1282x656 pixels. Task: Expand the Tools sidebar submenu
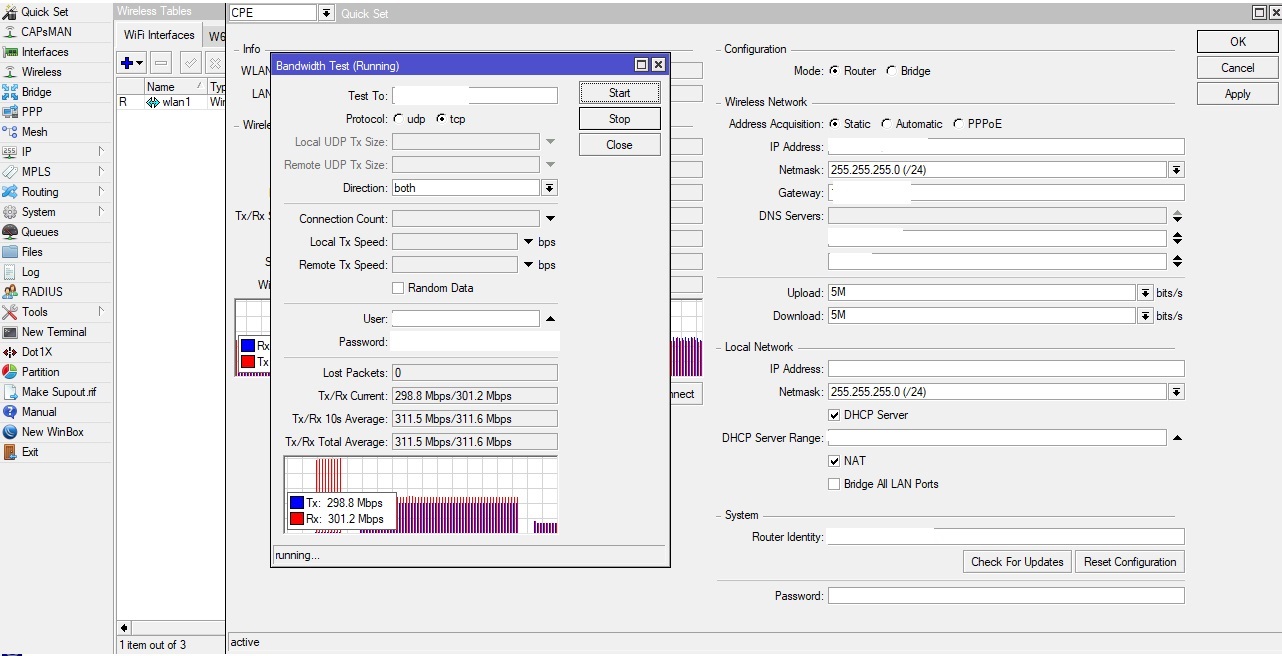tap(33, 311)
